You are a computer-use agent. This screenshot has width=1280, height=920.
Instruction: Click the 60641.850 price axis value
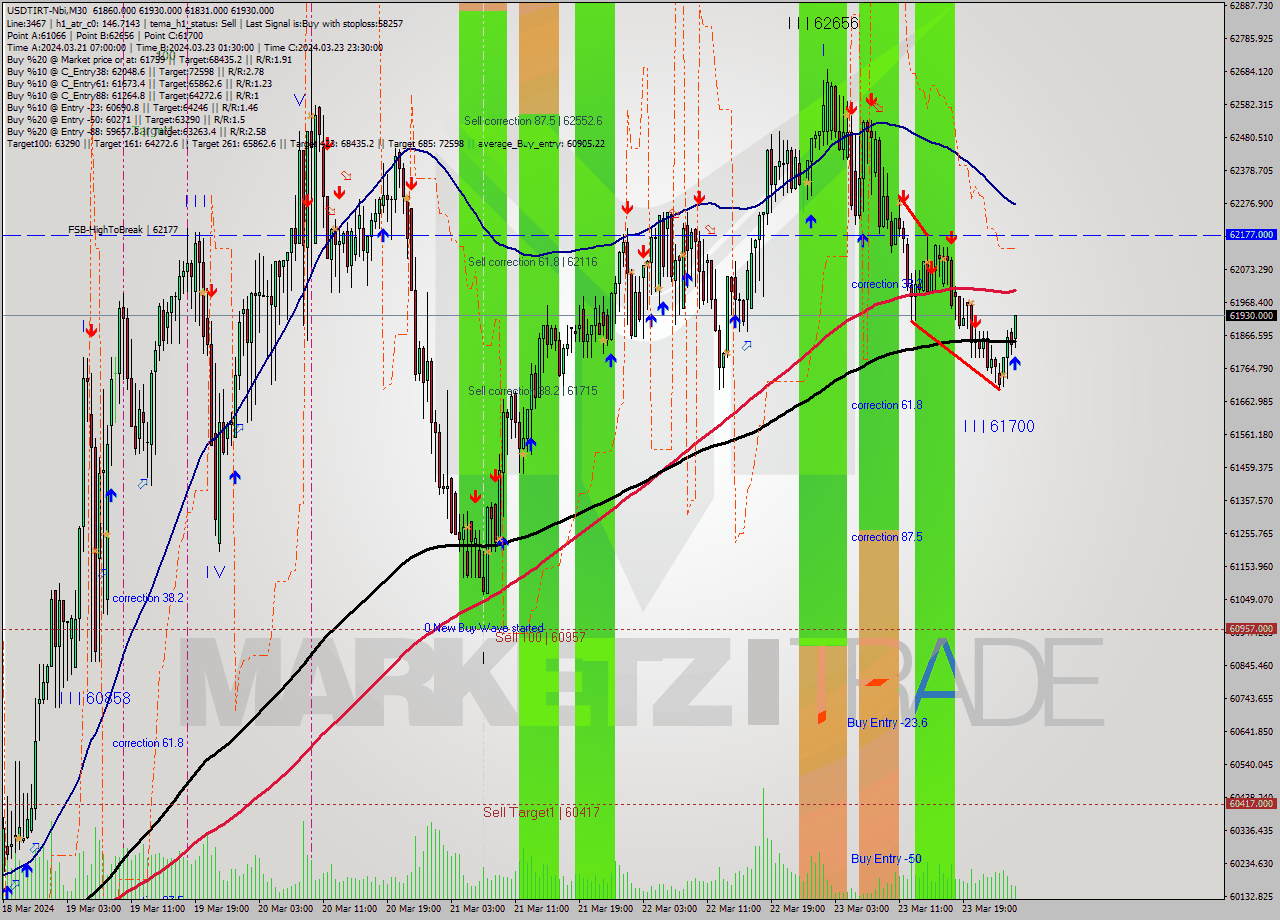click(1250, 732)
